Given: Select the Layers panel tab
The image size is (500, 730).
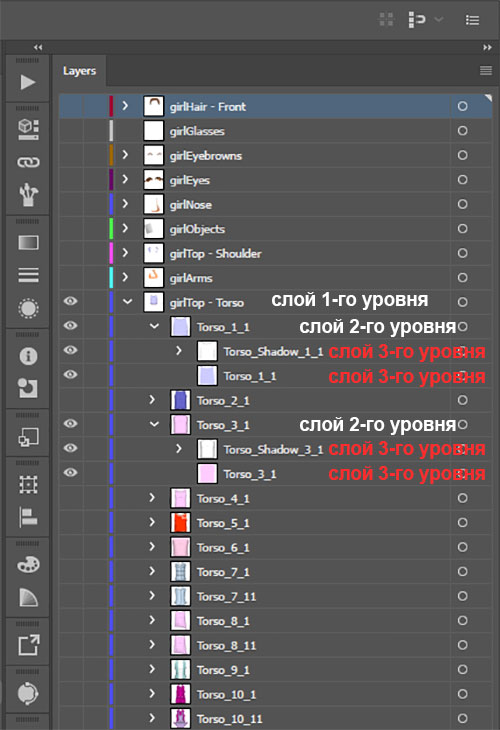Looking at the screenshot, I should click(x=80, y=71).
